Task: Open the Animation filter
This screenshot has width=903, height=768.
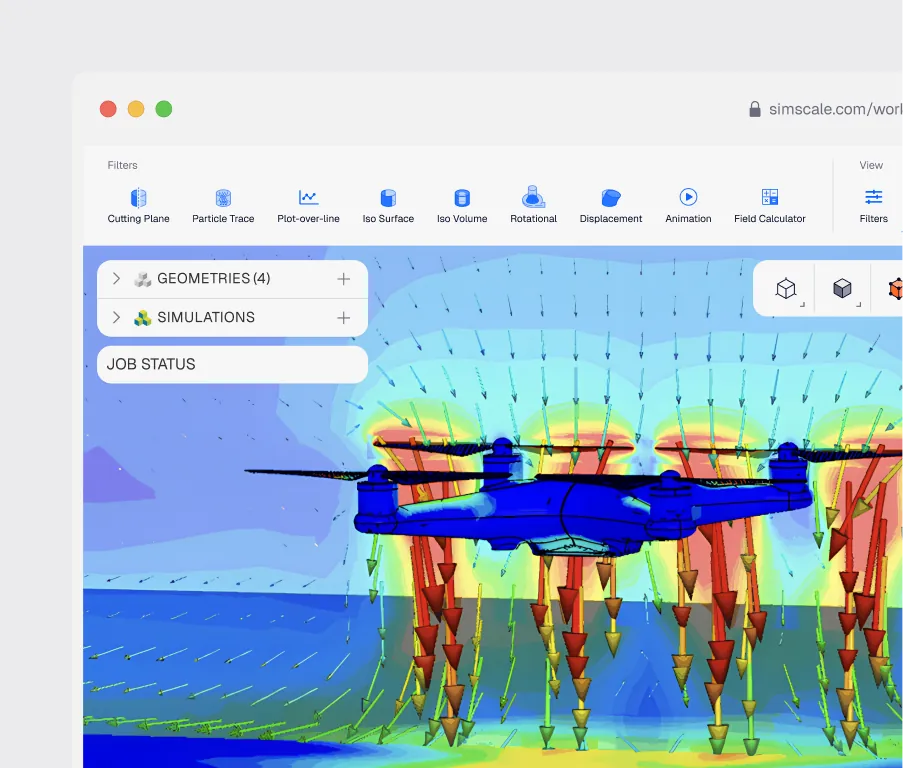Action: [688, 206]
